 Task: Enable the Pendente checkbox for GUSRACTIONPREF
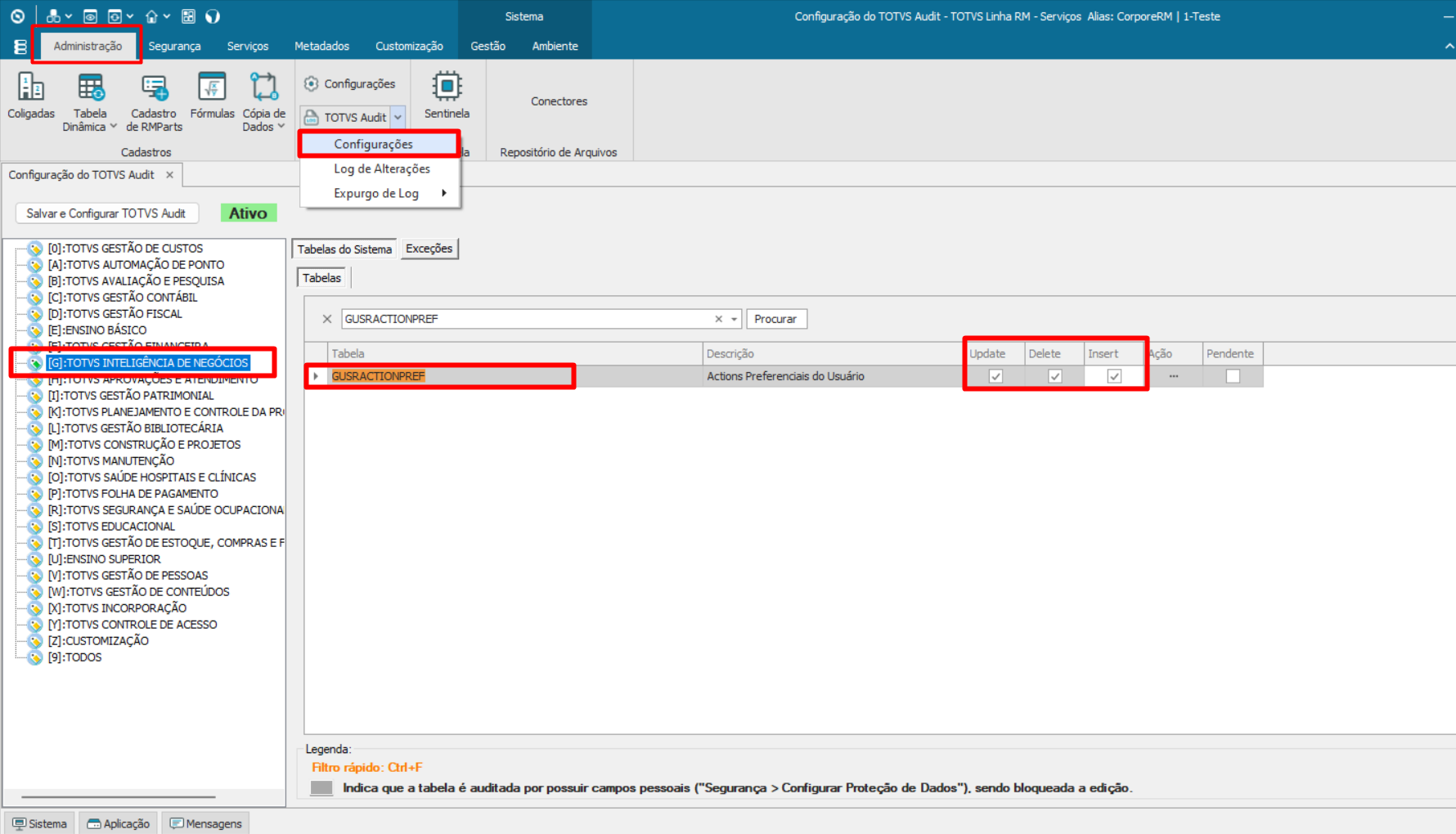[x=1232, y=376]
